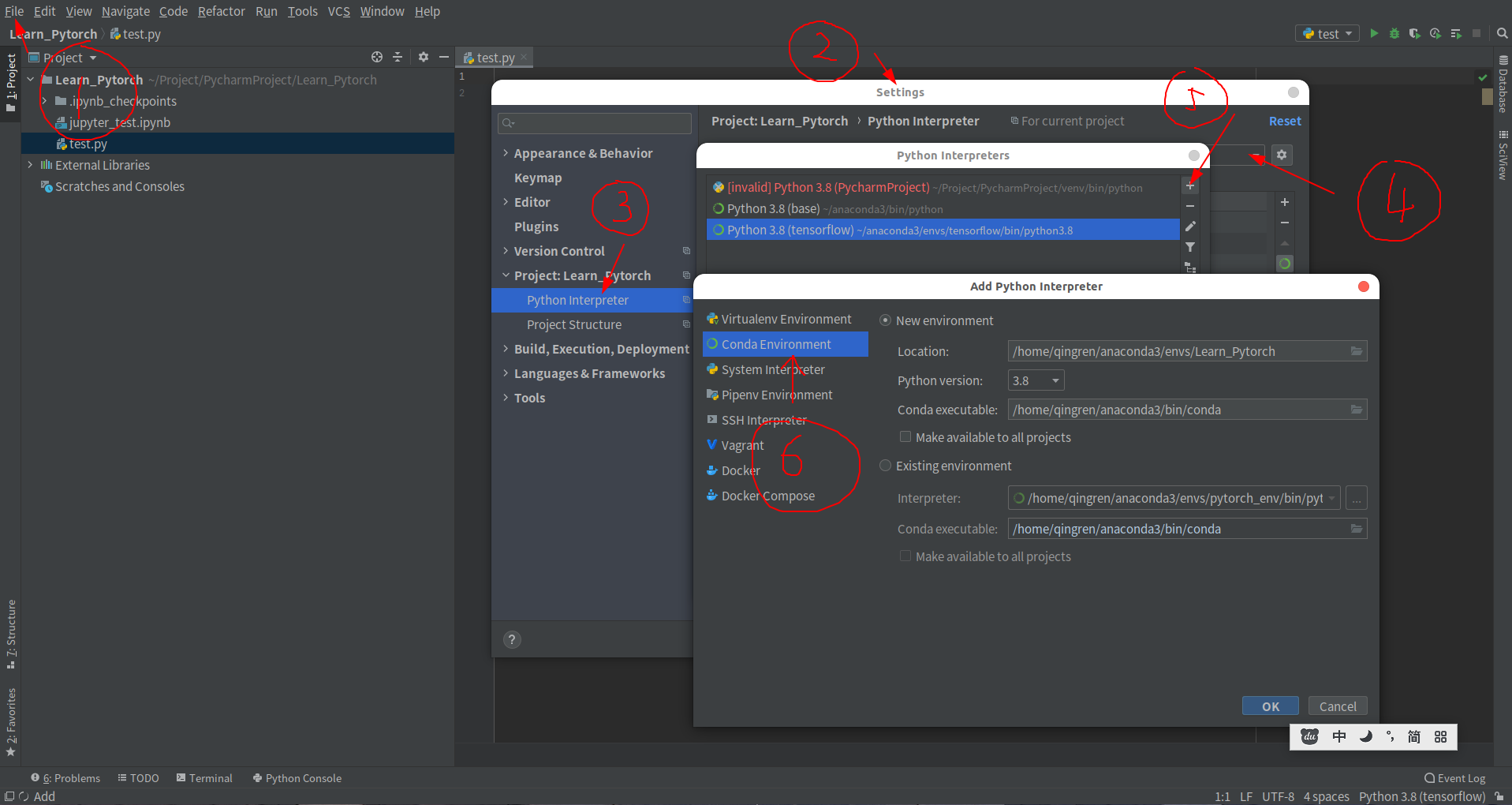1512x805 pixels.
Task: Expand the Editor settings section
Action: 506,202
